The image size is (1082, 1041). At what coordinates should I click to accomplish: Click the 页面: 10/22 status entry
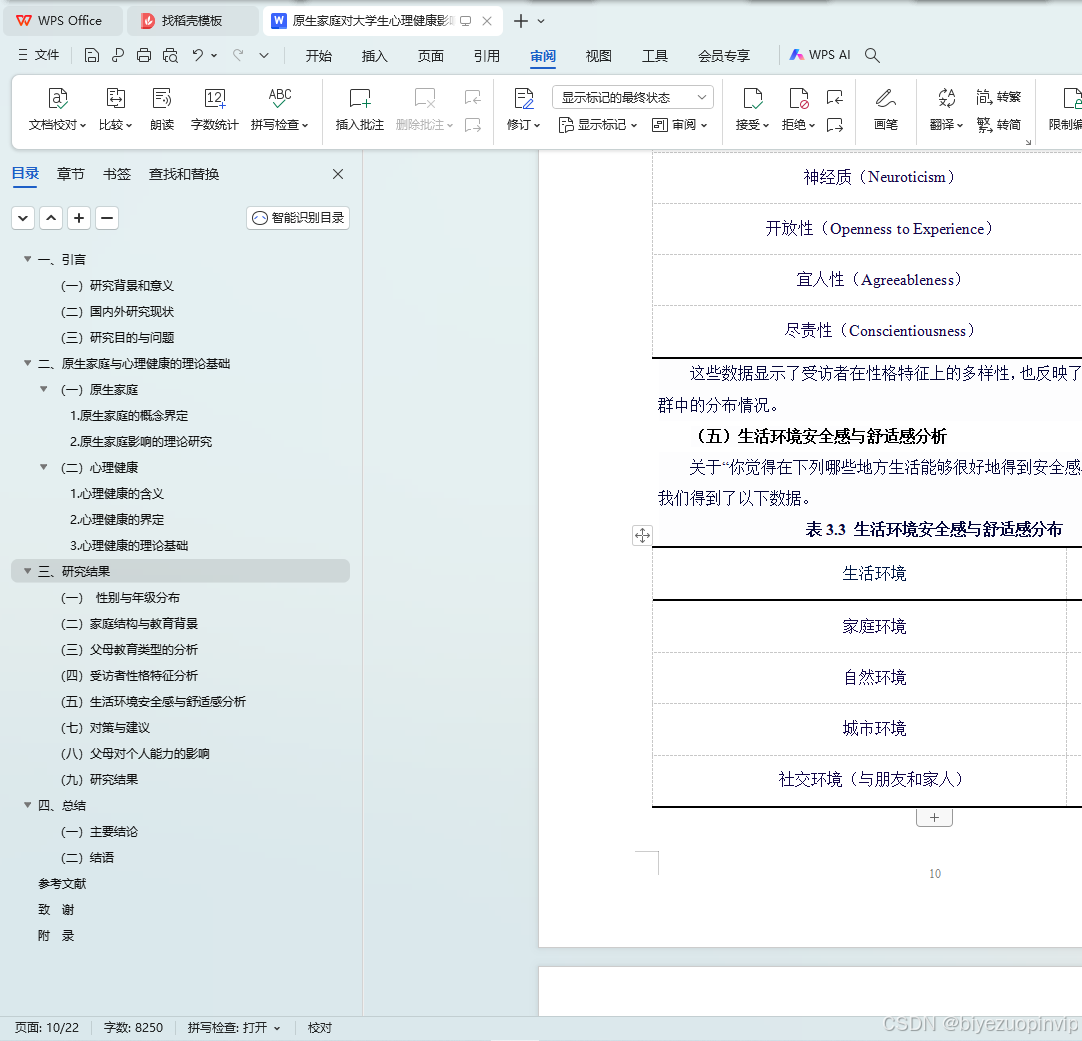tap(47, 1028)
